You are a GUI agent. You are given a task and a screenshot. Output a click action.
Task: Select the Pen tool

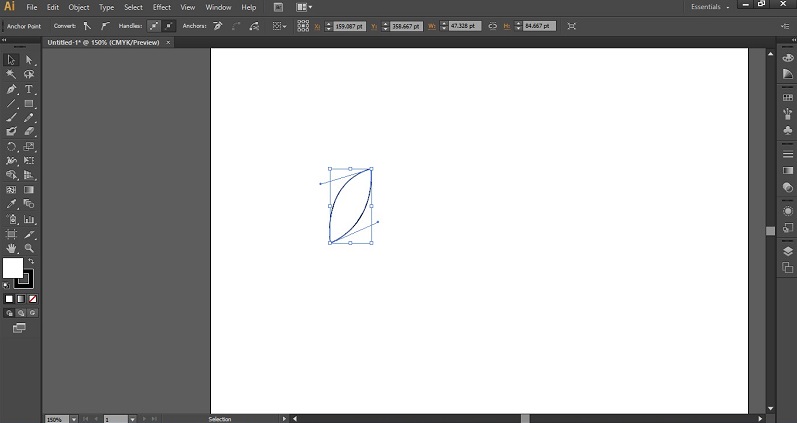[11, 89]
